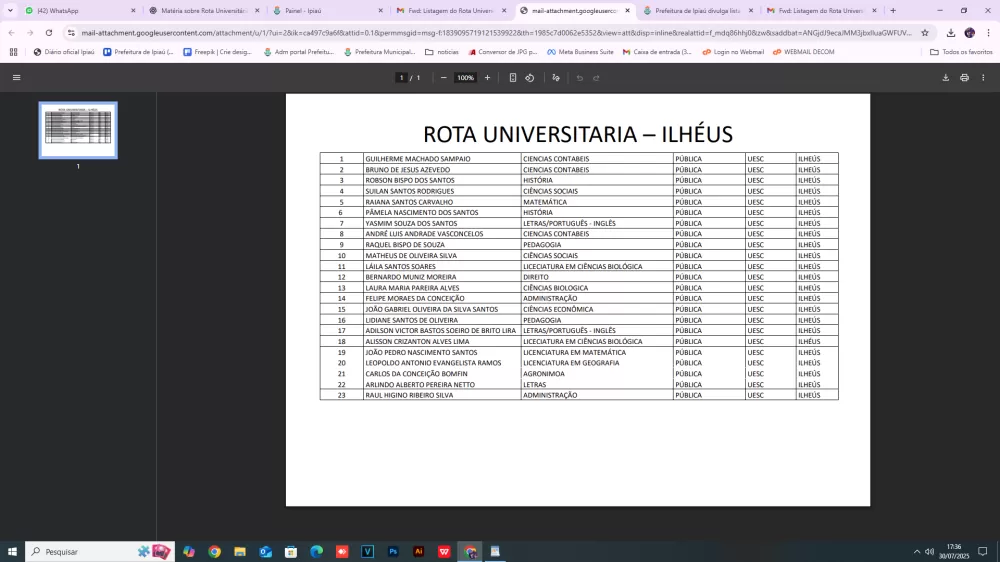
Task: Click the page number input field
Action: pyautogui.click(x=402, y=77)
